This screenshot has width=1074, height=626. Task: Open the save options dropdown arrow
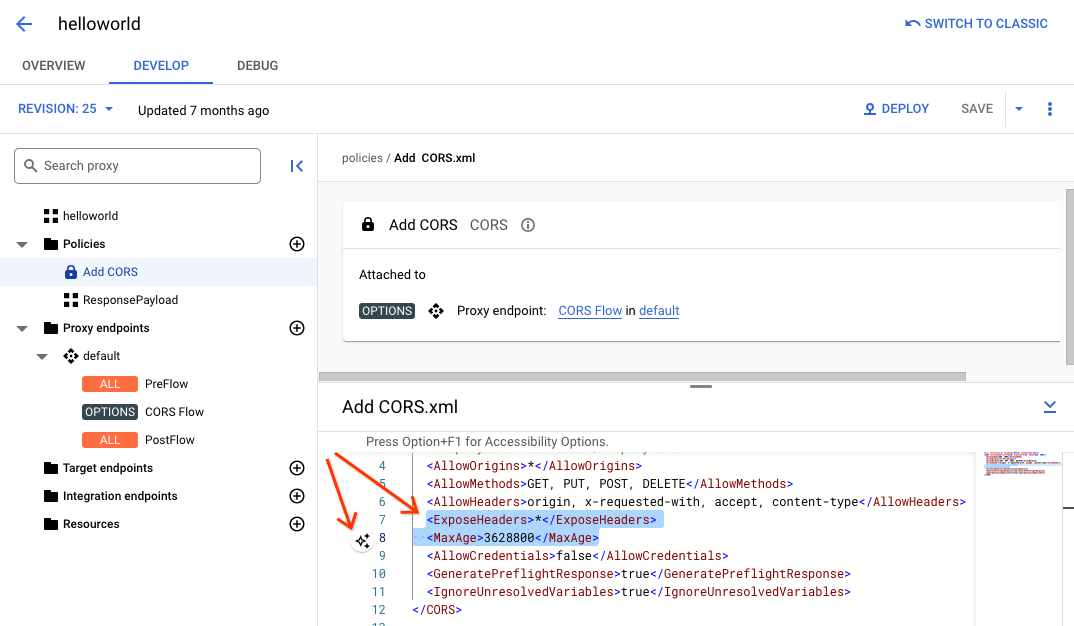[1018, 108]
